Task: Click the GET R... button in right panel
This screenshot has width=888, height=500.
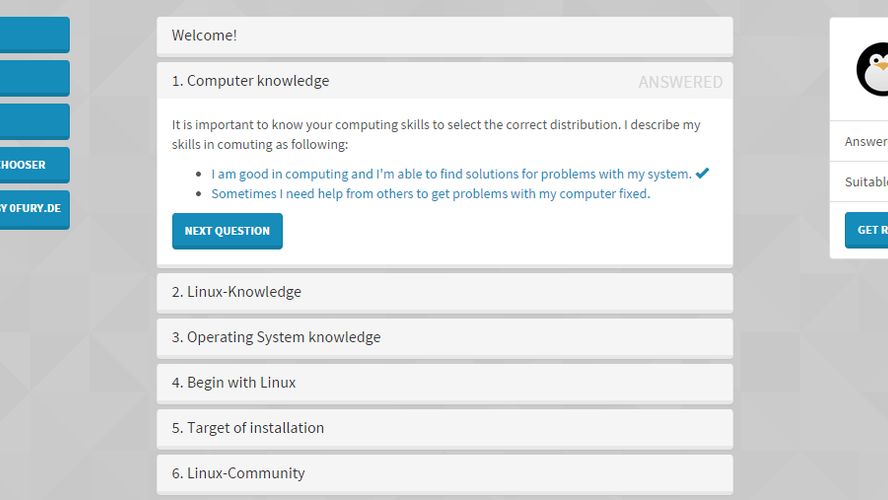Action: 866,230
